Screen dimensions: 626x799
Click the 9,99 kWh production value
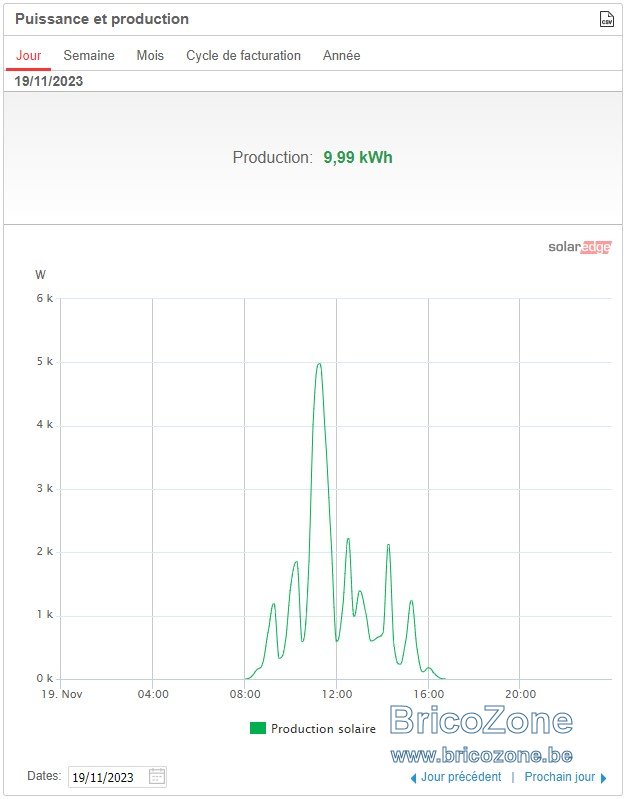pyautogui.click(x=358, y=157)
